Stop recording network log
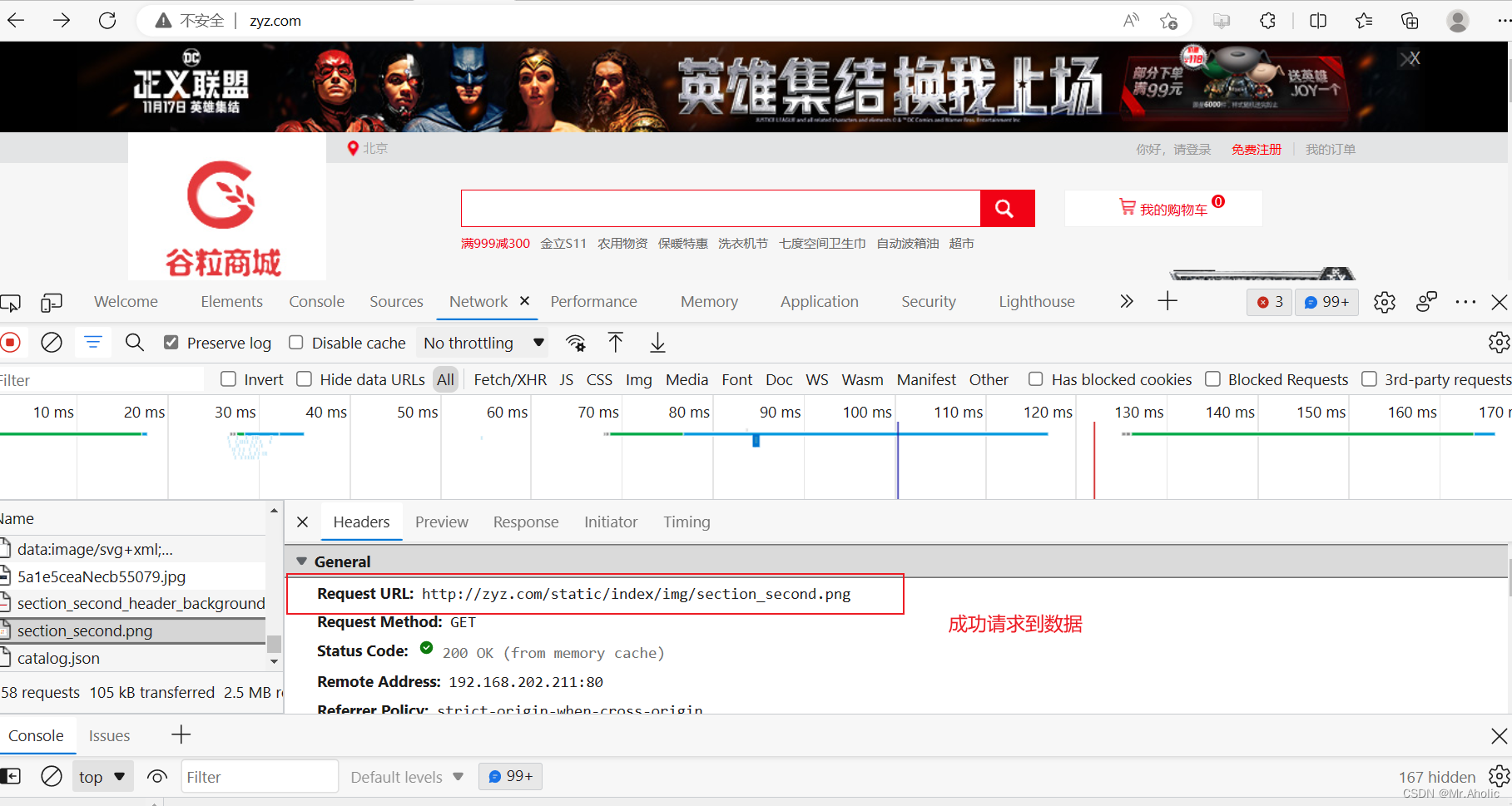 [x=11, y=343]
